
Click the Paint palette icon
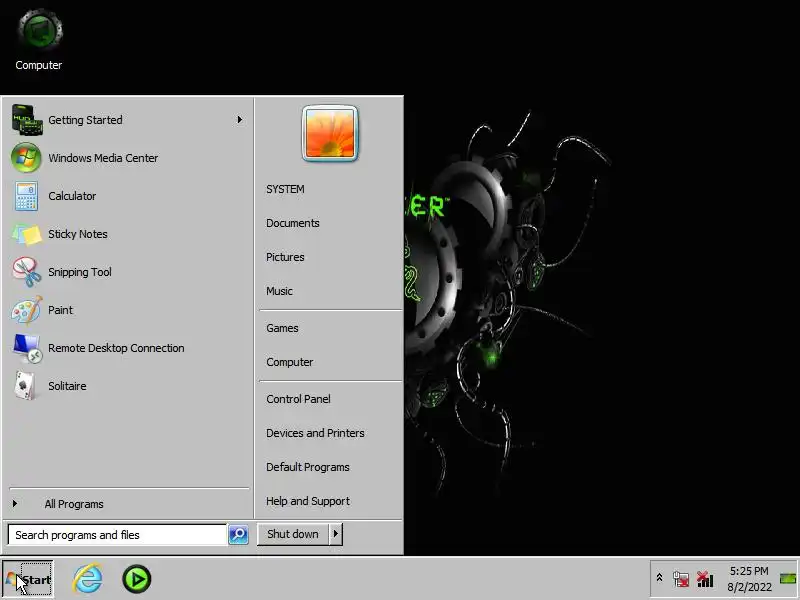(27, 310)
